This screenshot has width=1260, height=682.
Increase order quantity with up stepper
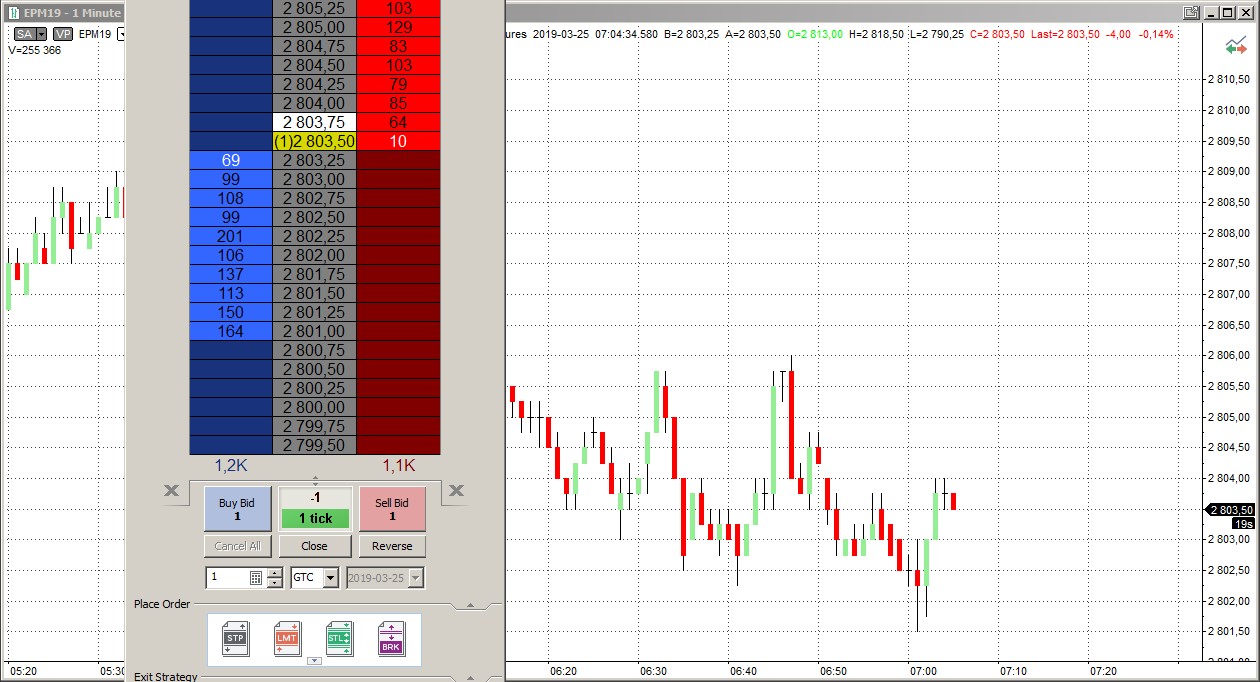coord(275,573)
